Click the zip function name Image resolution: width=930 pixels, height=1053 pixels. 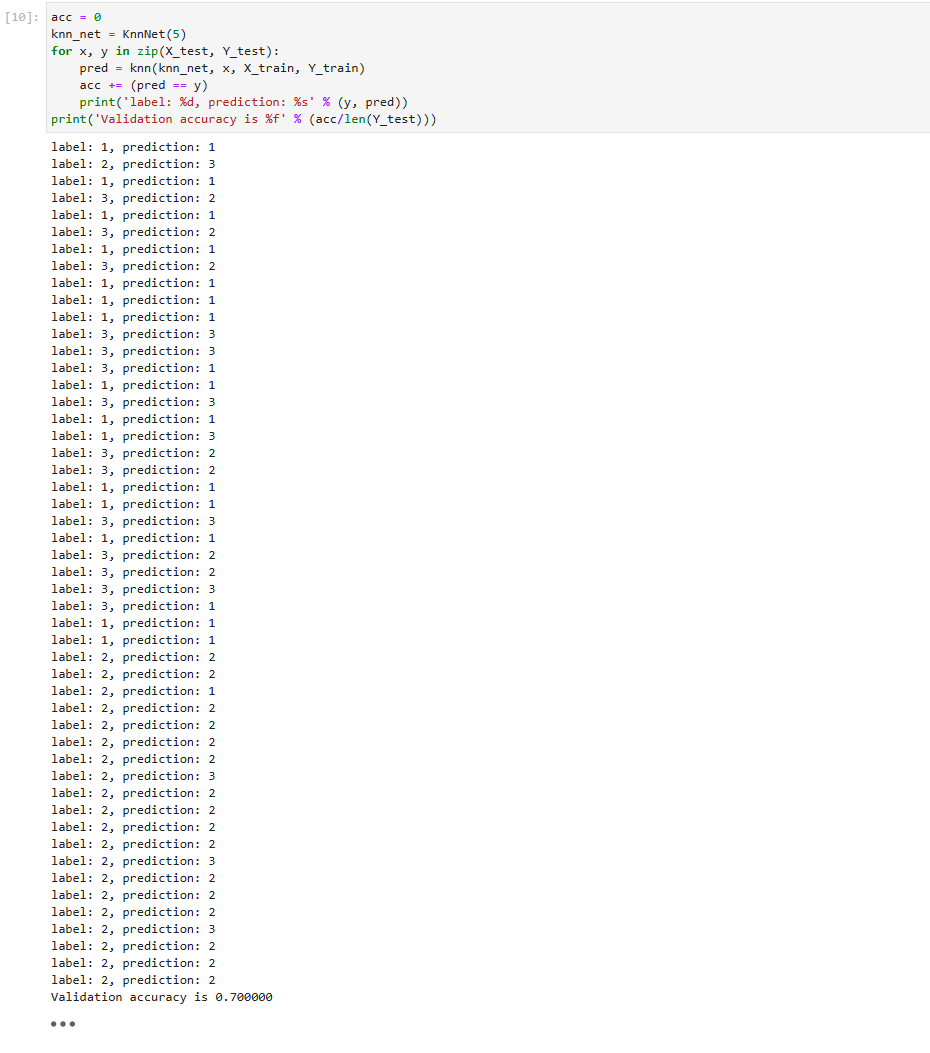(x=147, y=51)
